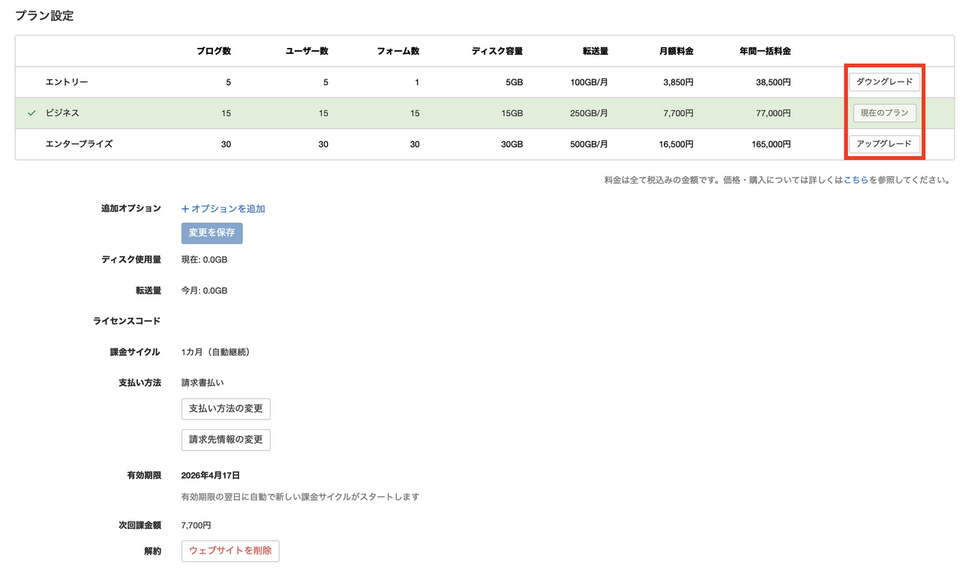Click the ブログ数 column header
This screenshot has width=960, height=571.
coord(214,51)
